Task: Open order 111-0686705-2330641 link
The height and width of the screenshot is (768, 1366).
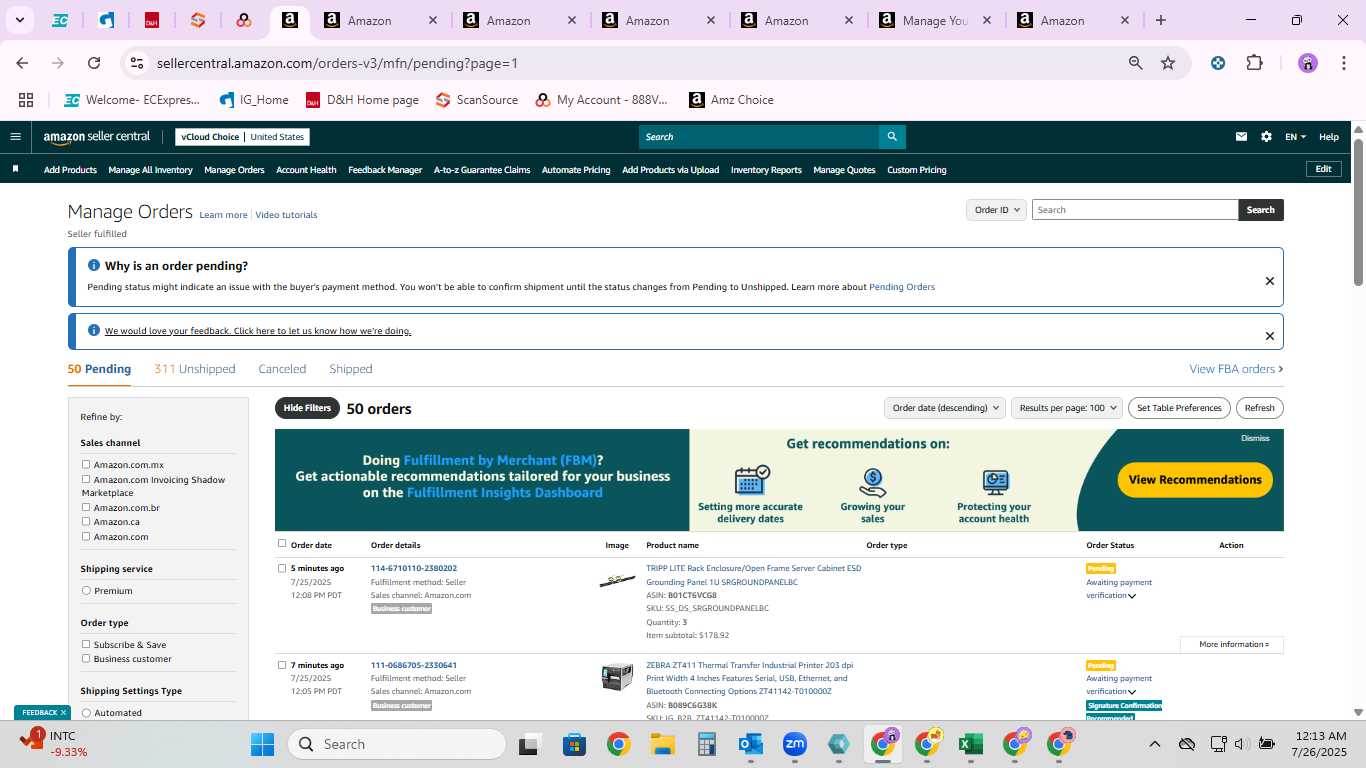Action: click(x=414, y=665)
